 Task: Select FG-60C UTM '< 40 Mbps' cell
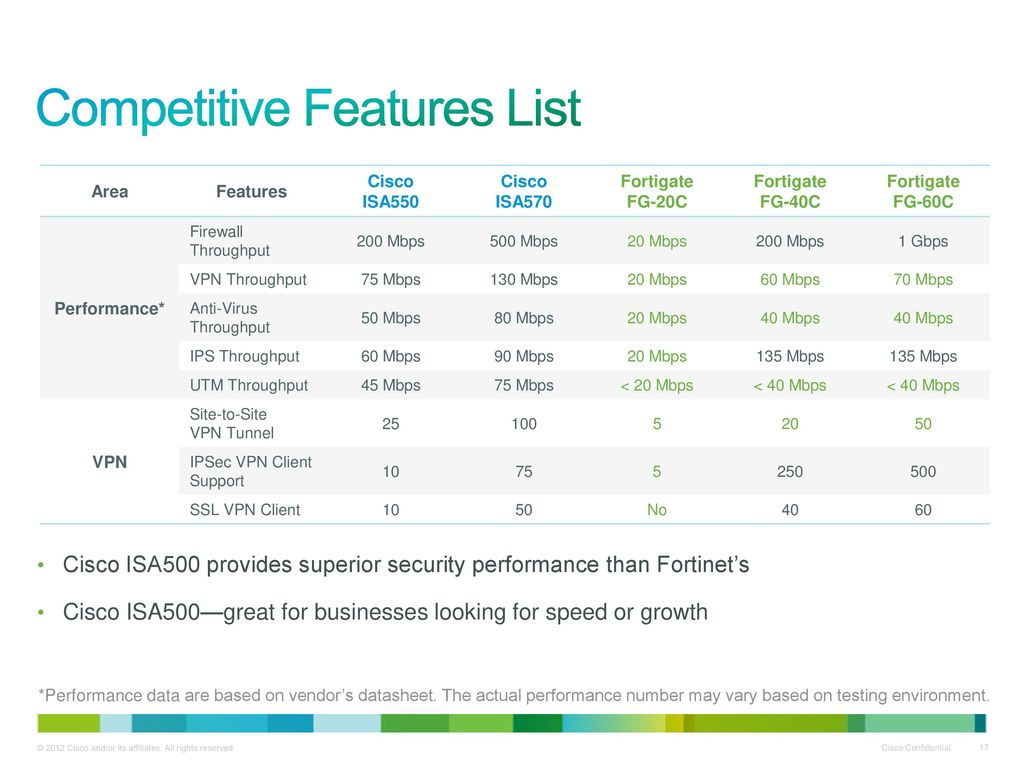coord(923,385)
